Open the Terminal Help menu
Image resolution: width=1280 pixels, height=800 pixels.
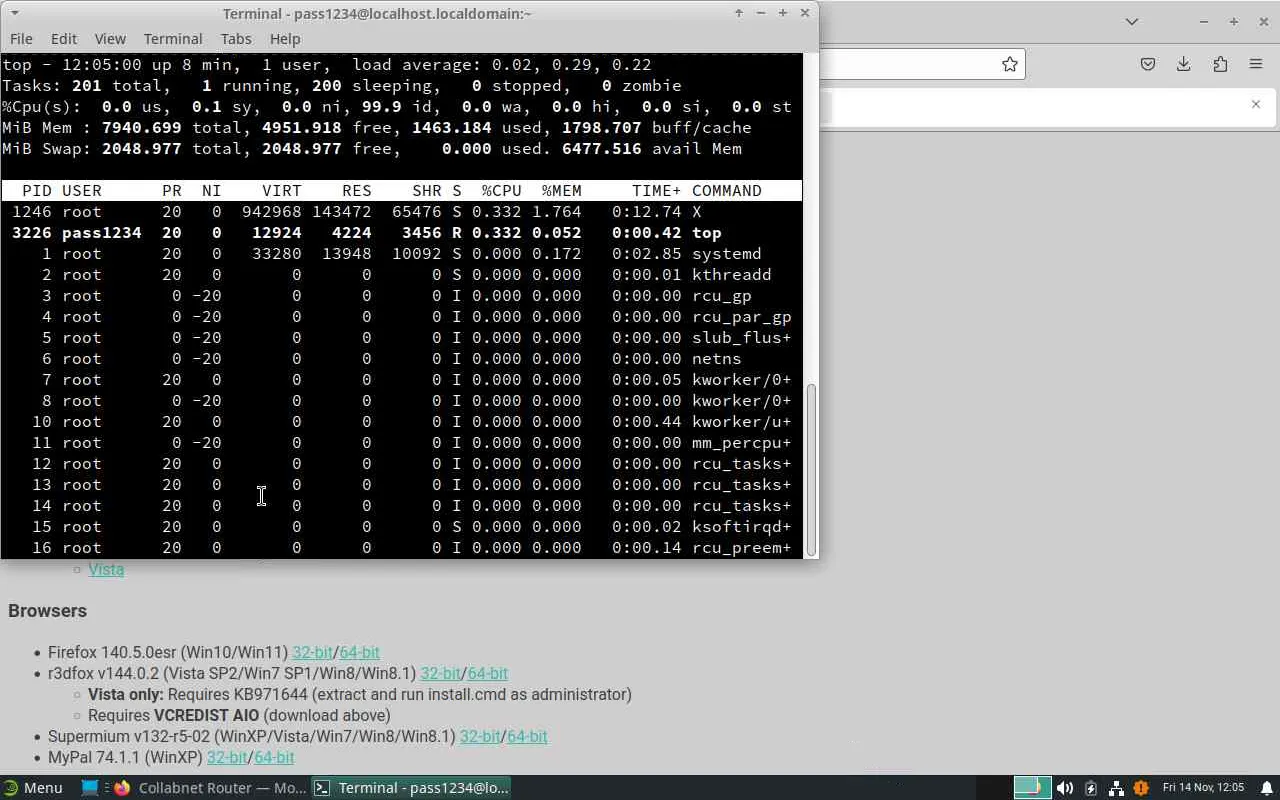pos(285,38)
